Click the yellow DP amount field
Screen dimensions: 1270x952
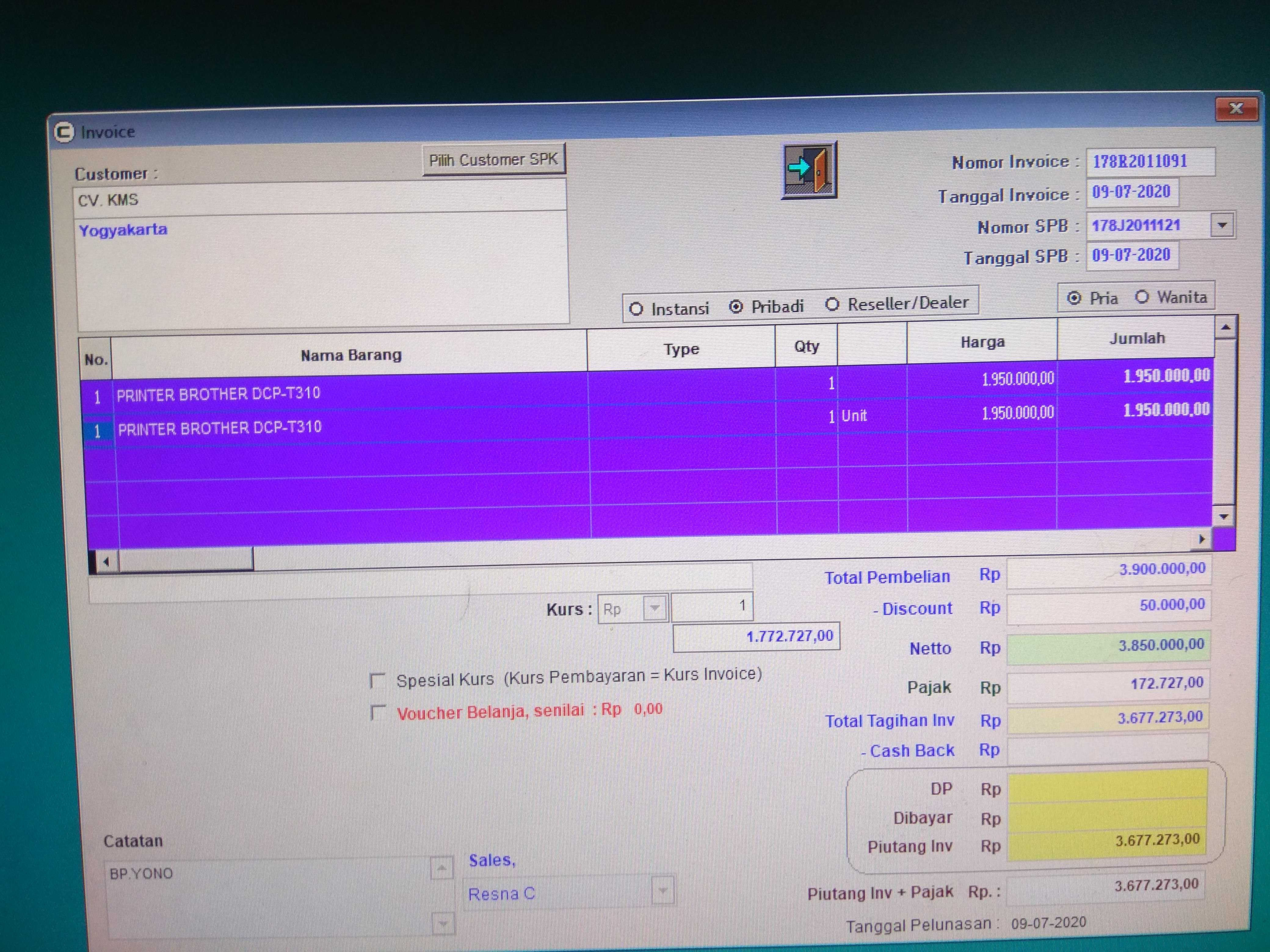tap(1107, 784)
